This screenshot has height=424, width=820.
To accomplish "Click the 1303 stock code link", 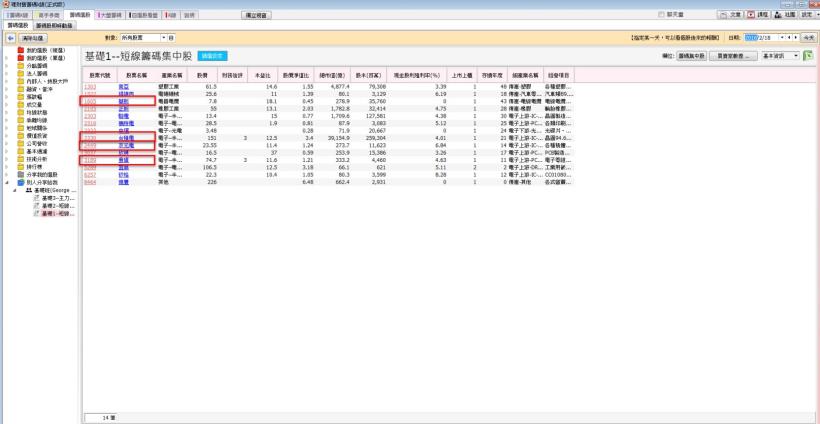I will pos(95,88).
